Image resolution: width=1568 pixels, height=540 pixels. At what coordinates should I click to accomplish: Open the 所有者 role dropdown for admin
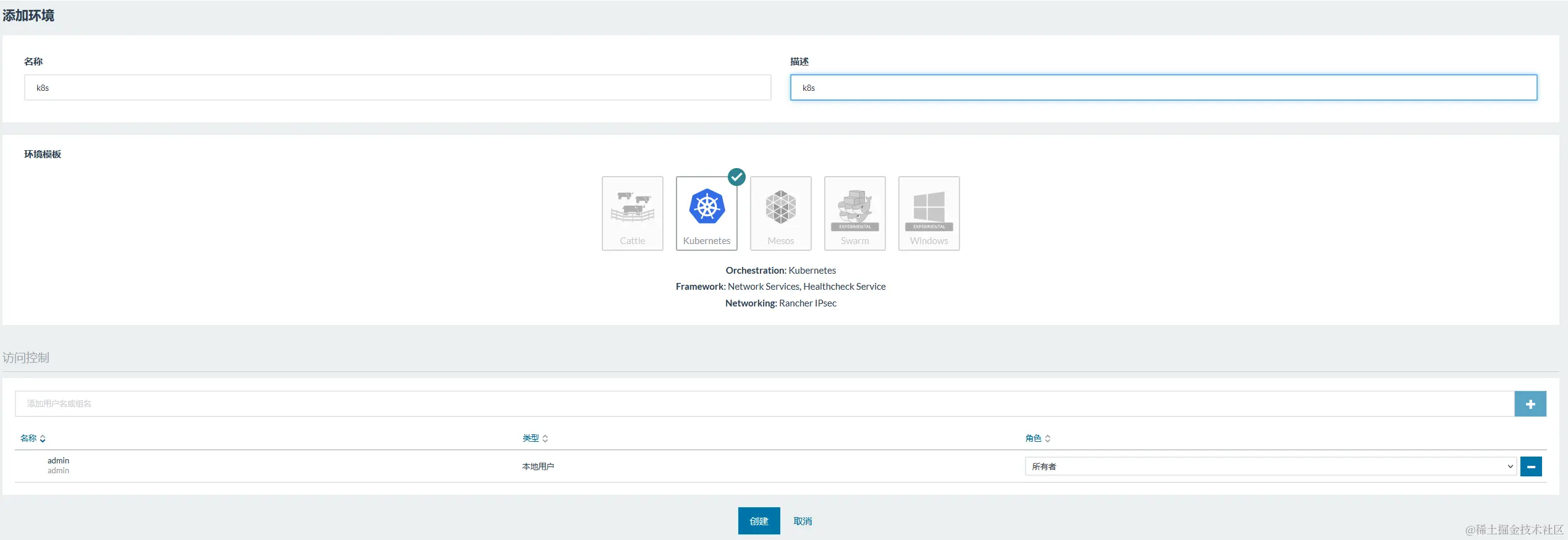(1270, 466)
